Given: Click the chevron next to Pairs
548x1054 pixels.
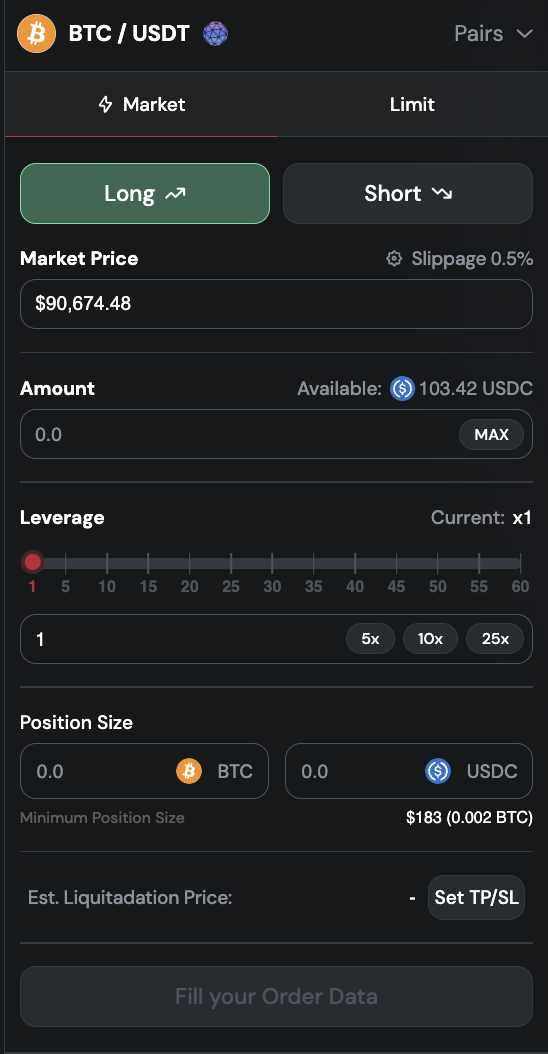Looking at the screenshot, I should [524, 34].
